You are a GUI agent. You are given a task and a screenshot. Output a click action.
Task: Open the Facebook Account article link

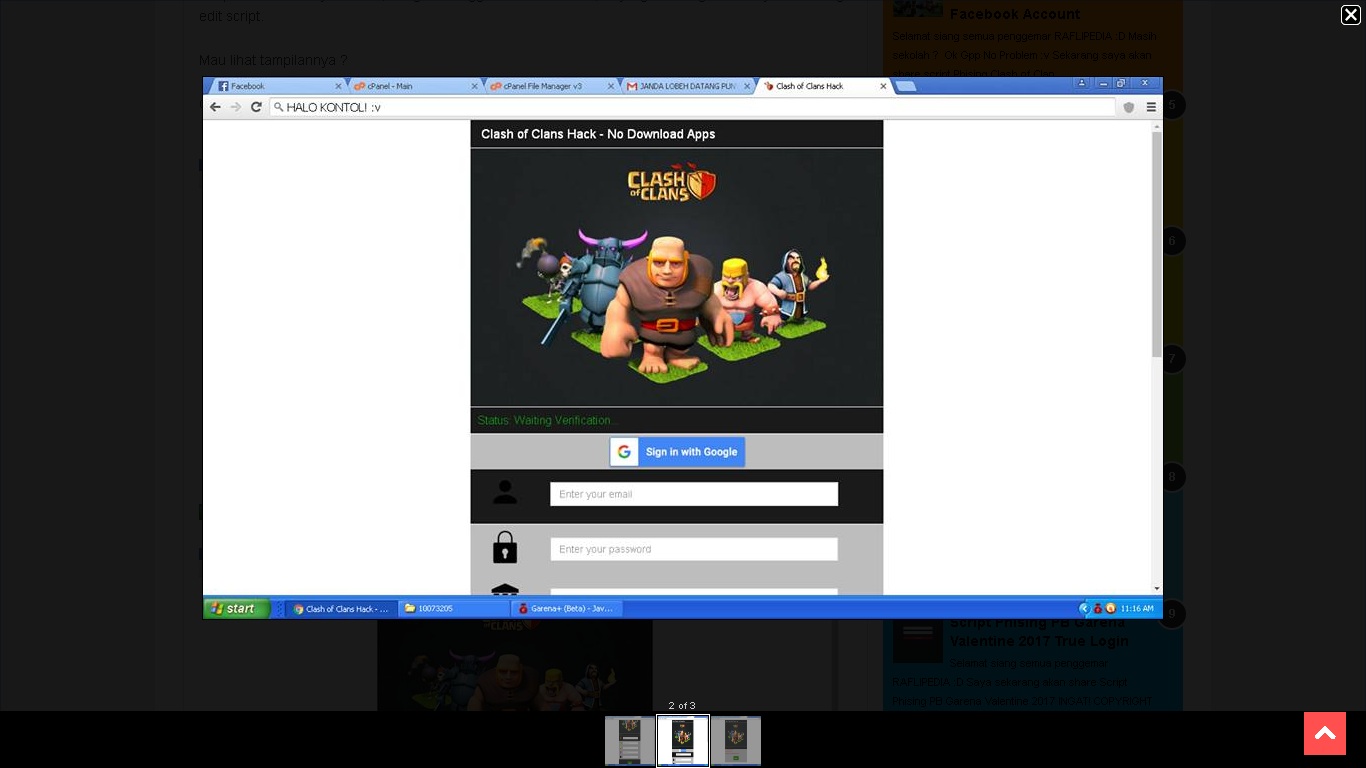(1014, 14)
